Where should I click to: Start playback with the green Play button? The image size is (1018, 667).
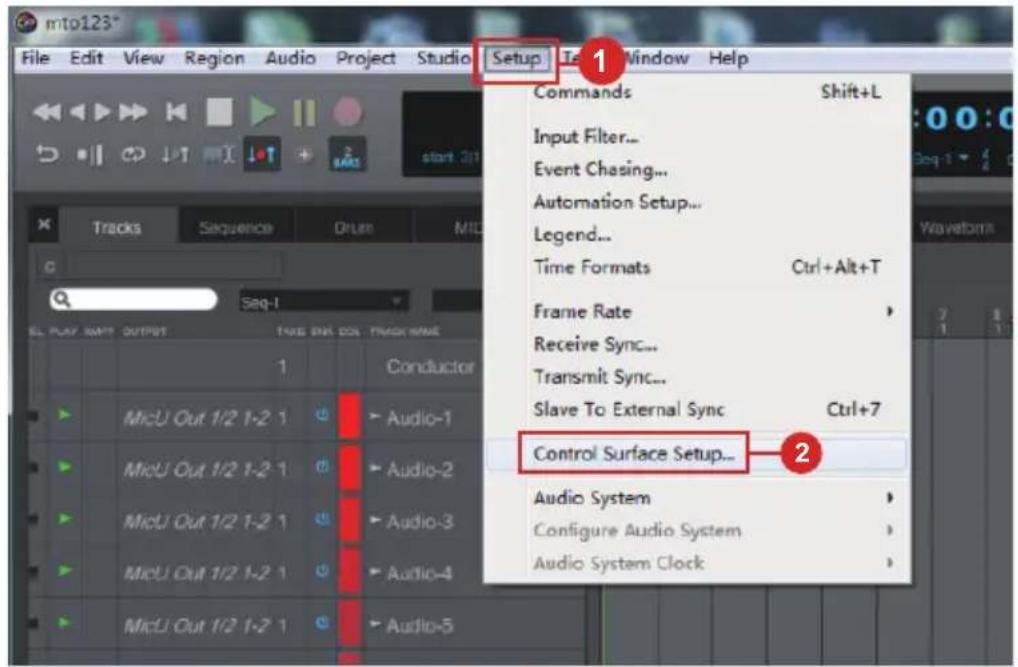pos(262,112)
